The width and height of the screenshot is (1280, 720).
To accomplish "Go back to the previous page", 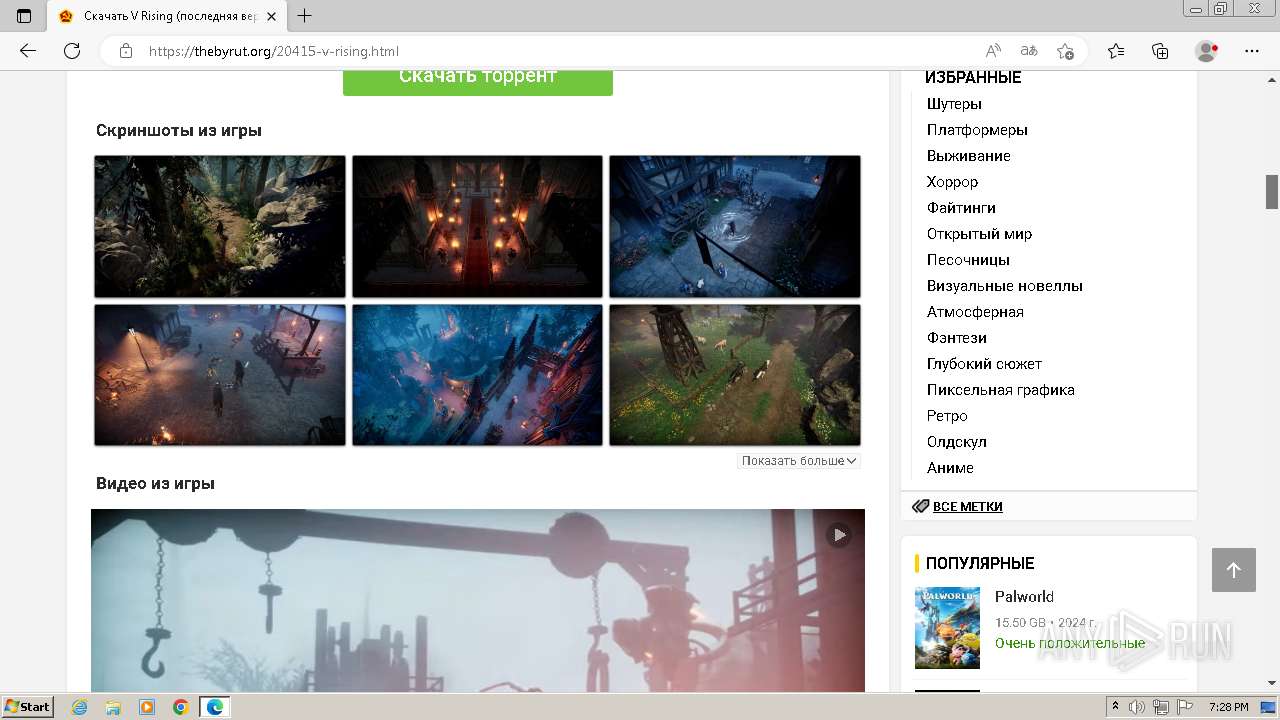I will [28, 51].
